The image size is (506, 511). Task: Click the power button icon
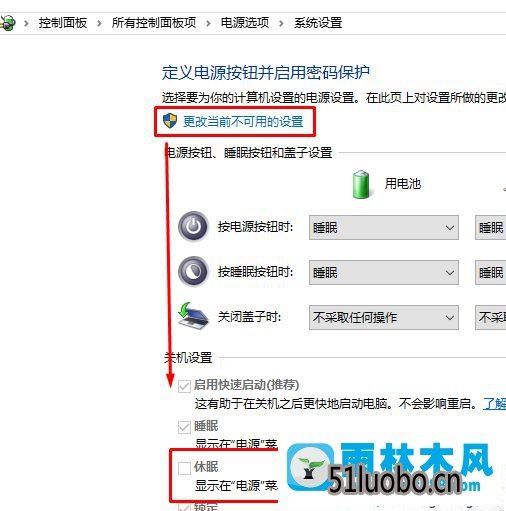coord(193,226)
